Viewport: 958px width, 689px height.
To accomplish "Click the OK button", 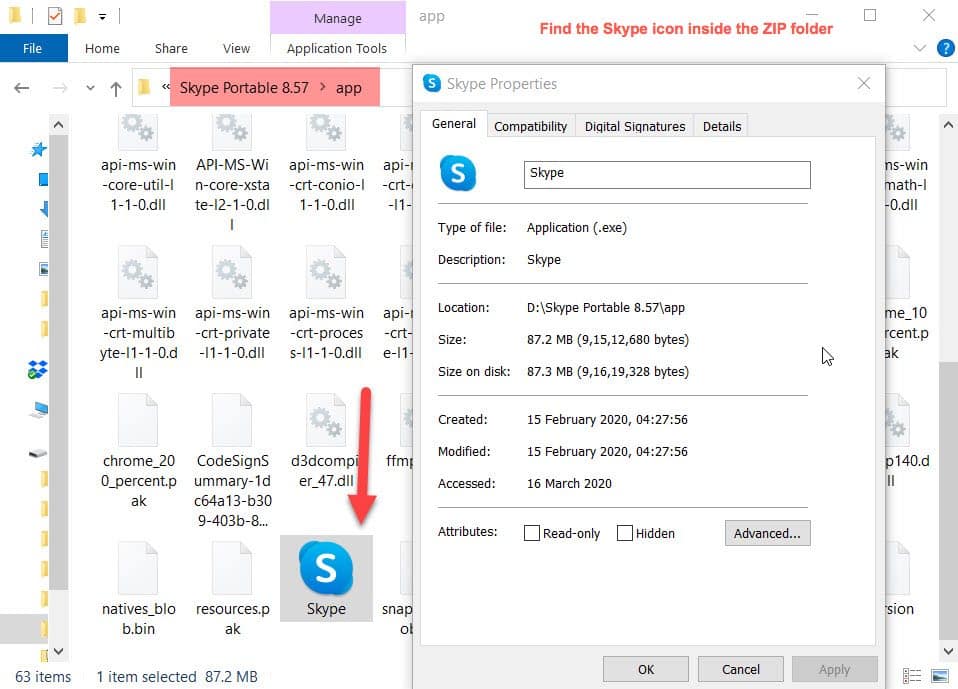I will tap(646, 669).
